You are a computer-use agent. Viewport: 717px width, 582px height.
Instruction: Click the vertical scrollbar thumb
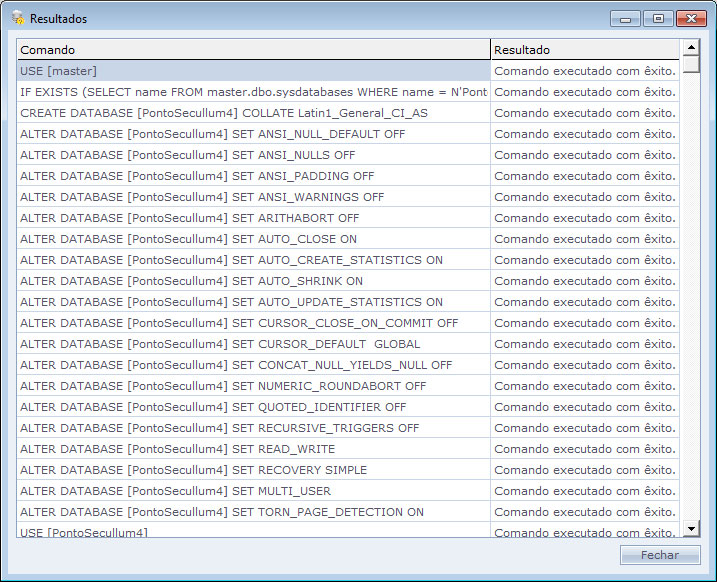[x=691, y=64]
